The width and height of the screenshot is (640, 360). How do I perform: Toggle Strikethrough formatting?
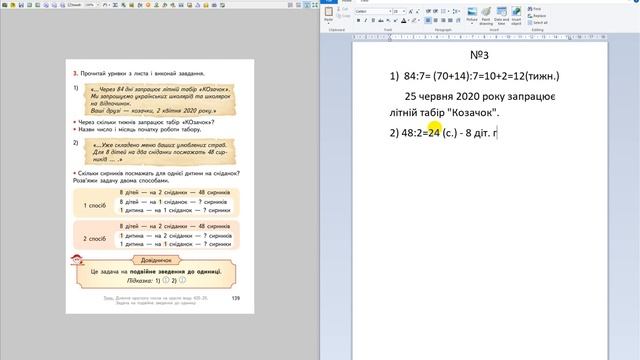coord(381,20)
